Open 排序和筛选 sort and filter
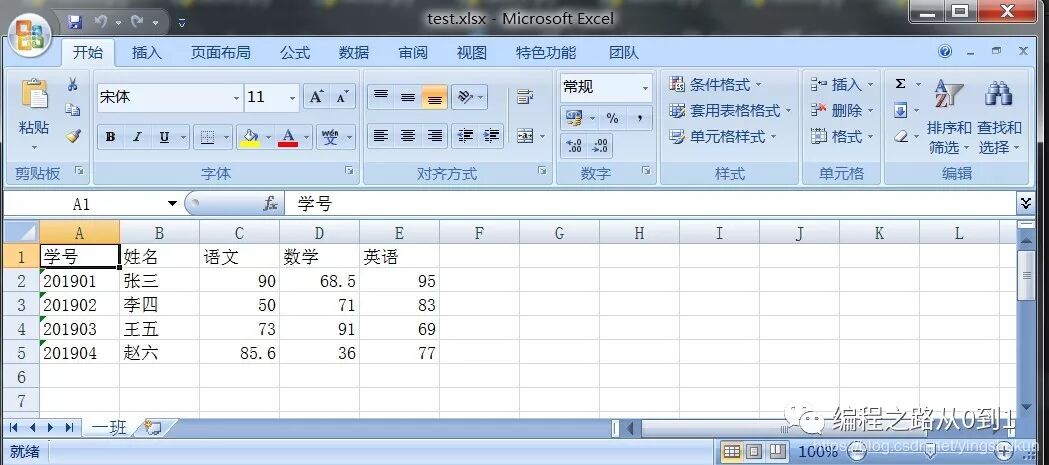 tap(949, 116)
